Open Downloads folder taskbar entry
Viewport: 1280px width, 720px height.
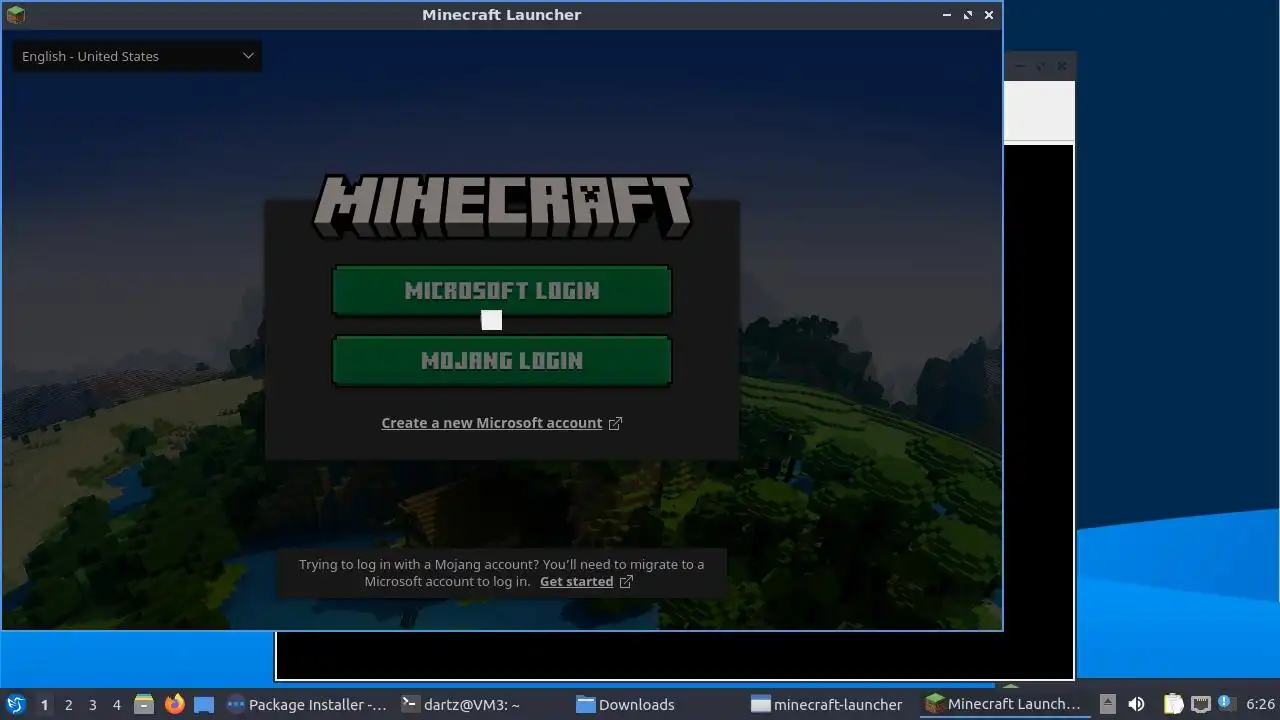[625, 704]
